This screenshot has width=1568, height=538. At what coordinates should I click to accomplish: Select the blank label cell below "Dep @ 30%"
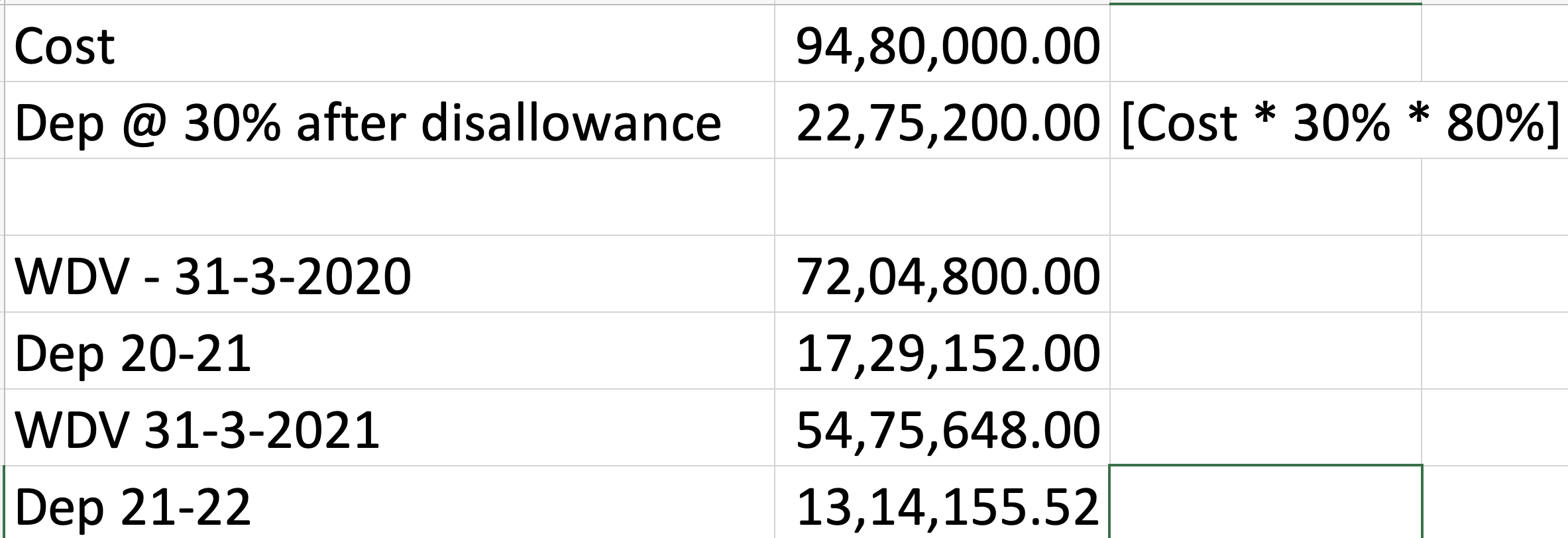tap(390, 197)
